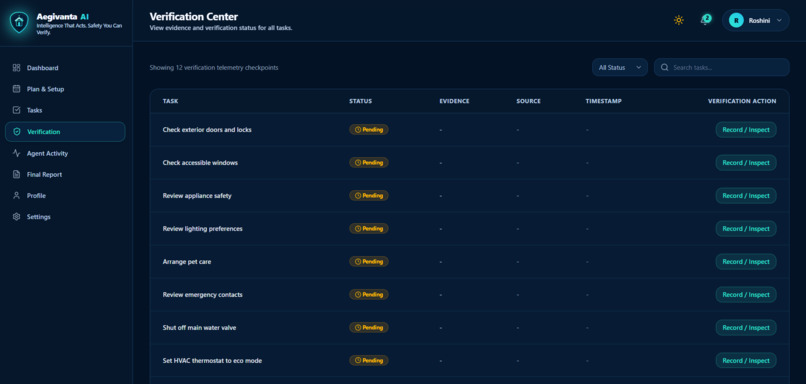Click 'Shut off main water valve' text
The width and height of the screenshot is (806, 384).
[x=199, y=327]
